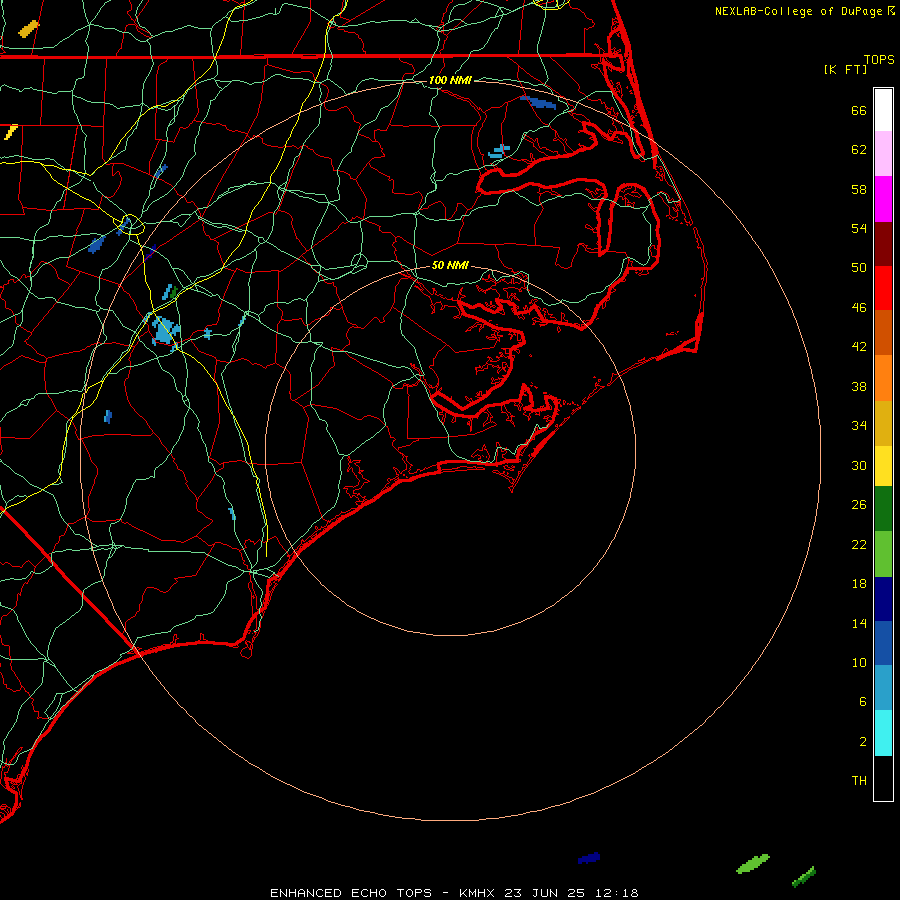The image size is (900, 900).
Task: Click the light green 22 kft swatch
Action: [x=883, y=554]
